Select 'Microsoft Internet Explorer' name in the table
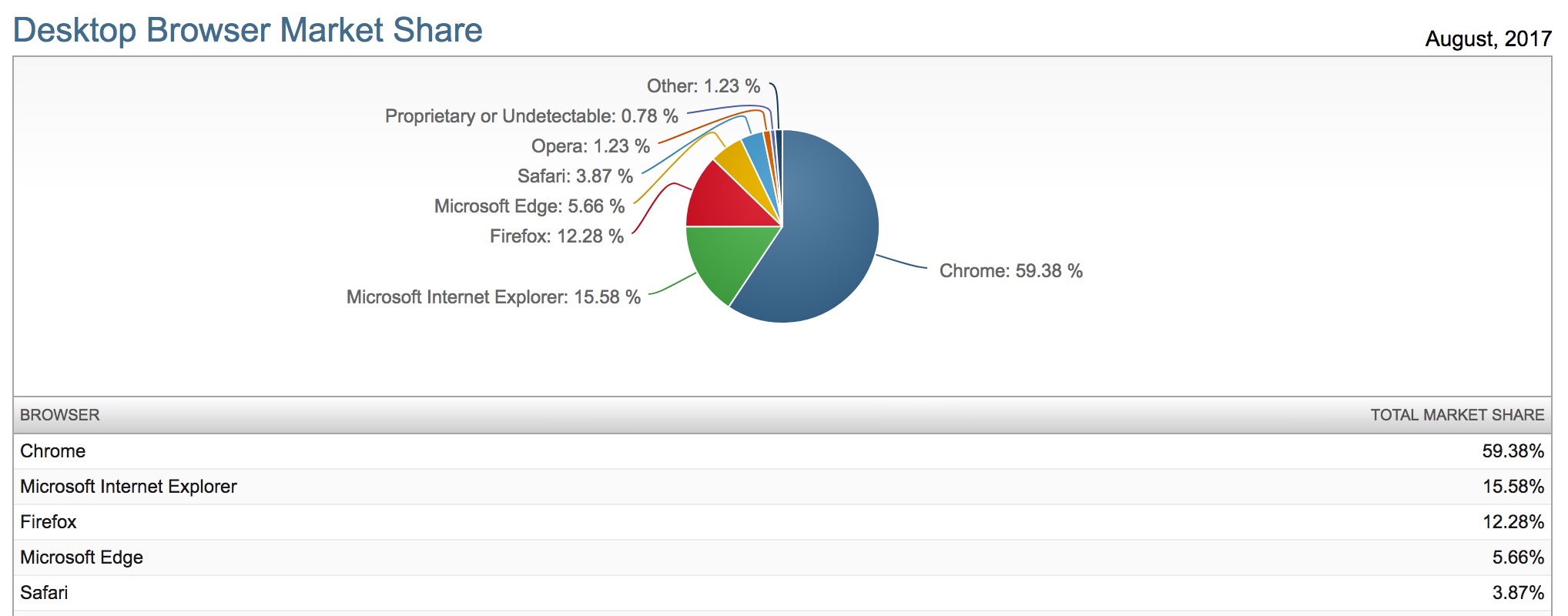The height and width of the screenshot is (616, 1568). [x=129, y=487]
